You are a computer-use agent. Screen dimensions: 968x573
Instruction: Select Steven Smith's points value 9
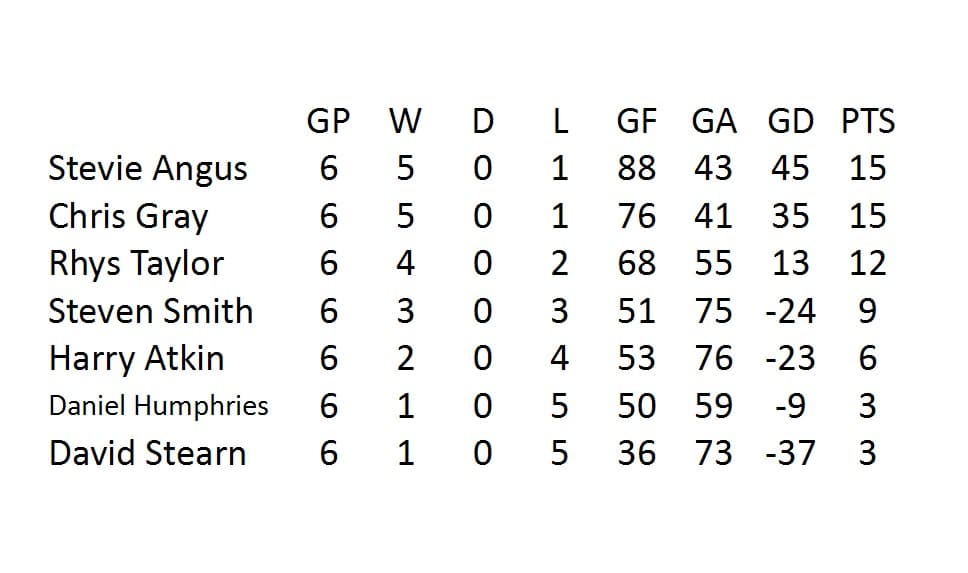(867, 311)
